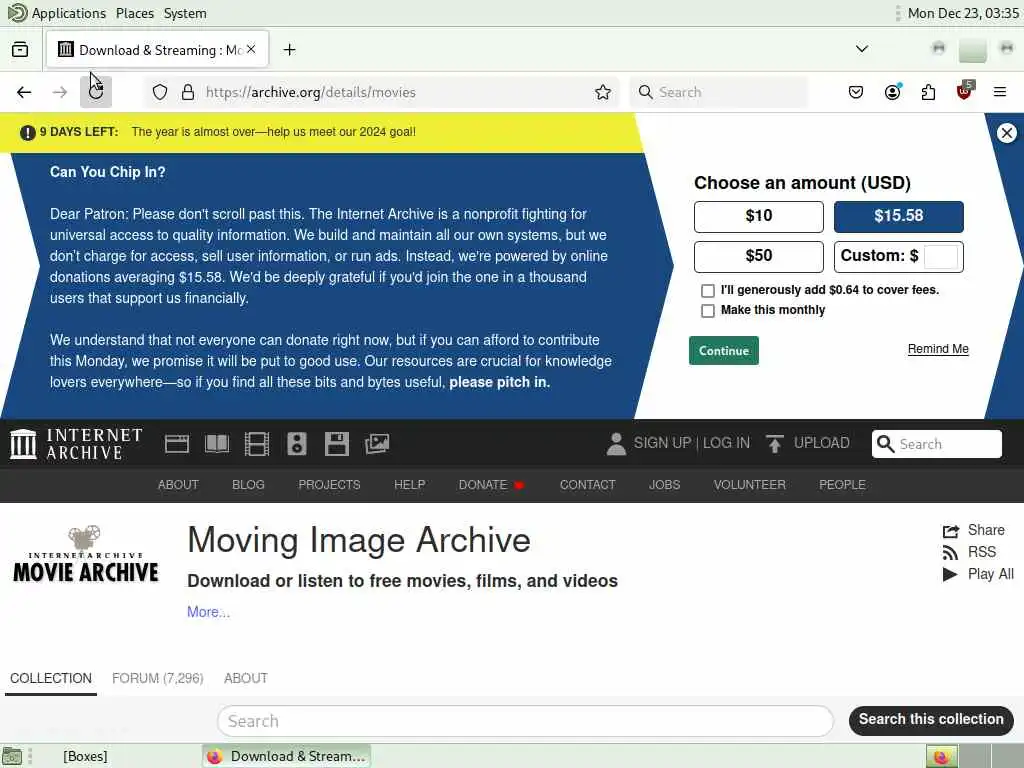
Task: Expand the list all tabs chevron
Action: click(862, 49)
